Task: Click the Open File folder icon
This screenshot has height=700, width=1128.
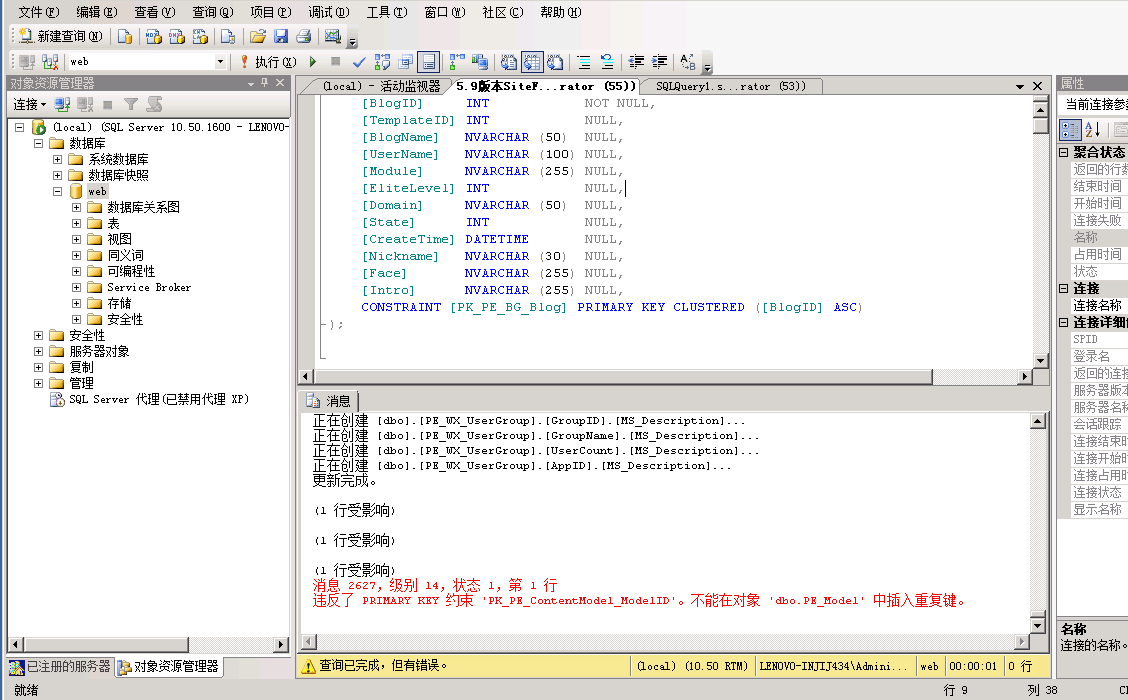Action: [257, 37]
